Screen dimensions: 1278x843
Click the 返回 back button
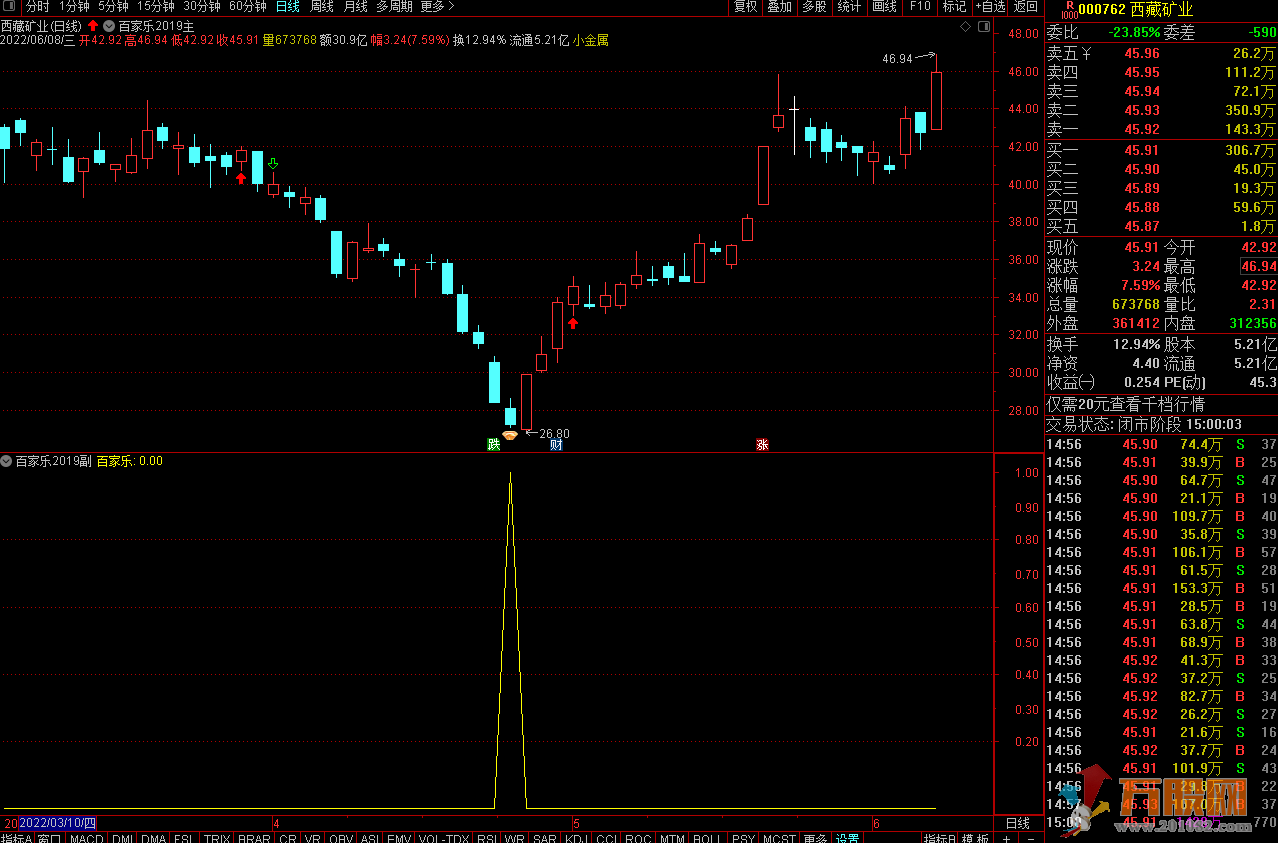pyautogui.click(x=1026, y=7)
